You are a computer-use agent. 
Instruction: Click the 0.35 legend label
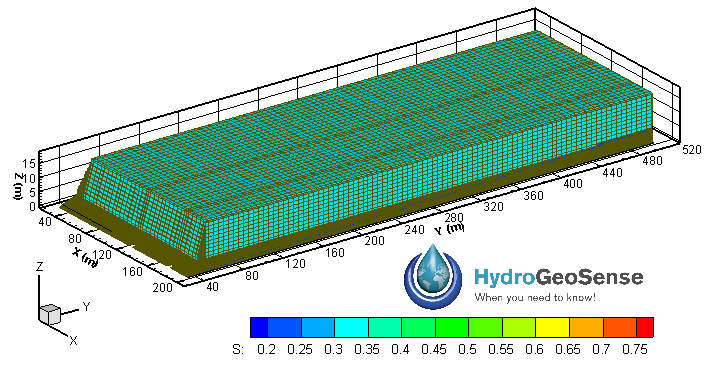pyautogui.click(x=367, y=350)
